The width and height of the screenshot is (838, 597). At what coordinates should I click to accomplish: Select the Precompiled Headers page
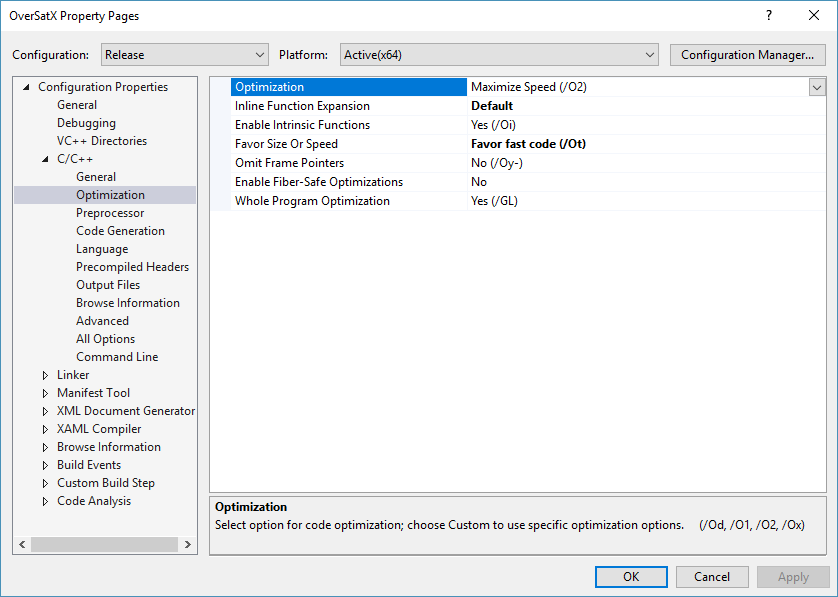pyautogui.click(x=133, y=267)
